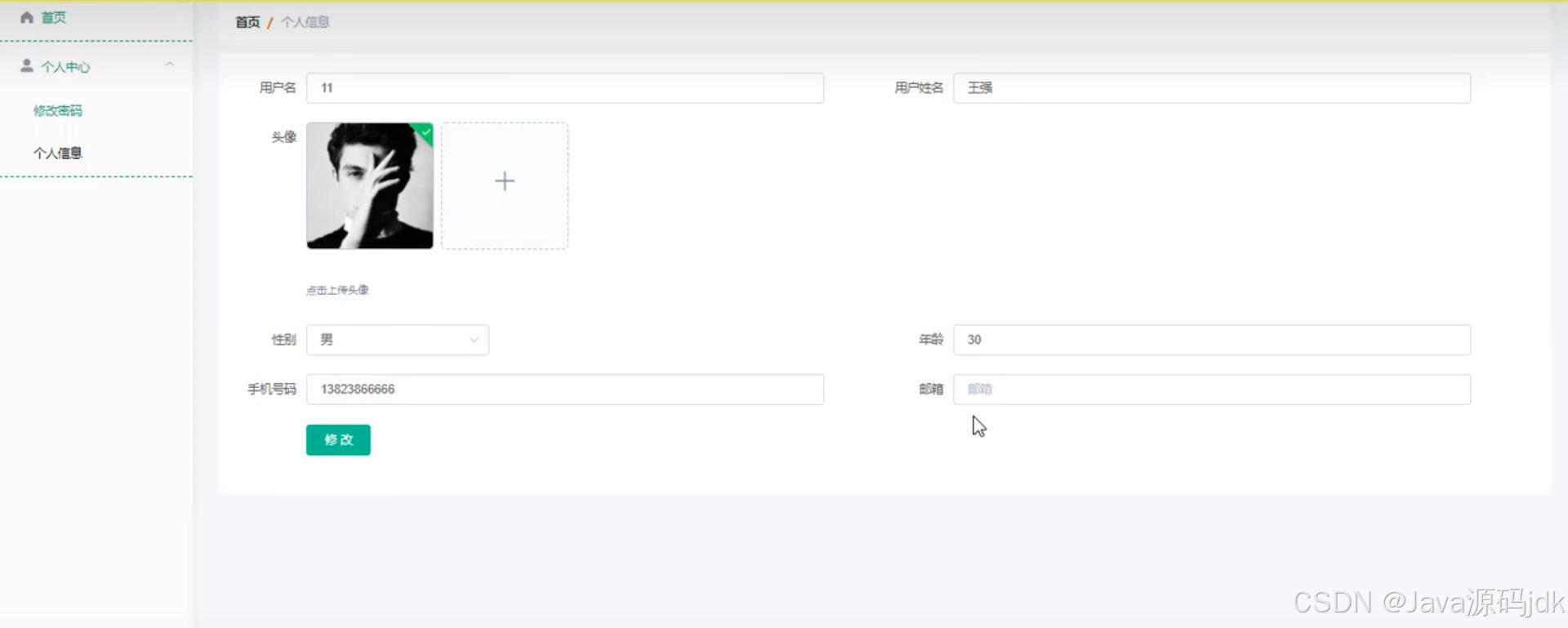The width and height of the screenshot is (1568, 628).
Task: Focus the empty 邮箱 input field
Action: click(x=1212, y=390)
